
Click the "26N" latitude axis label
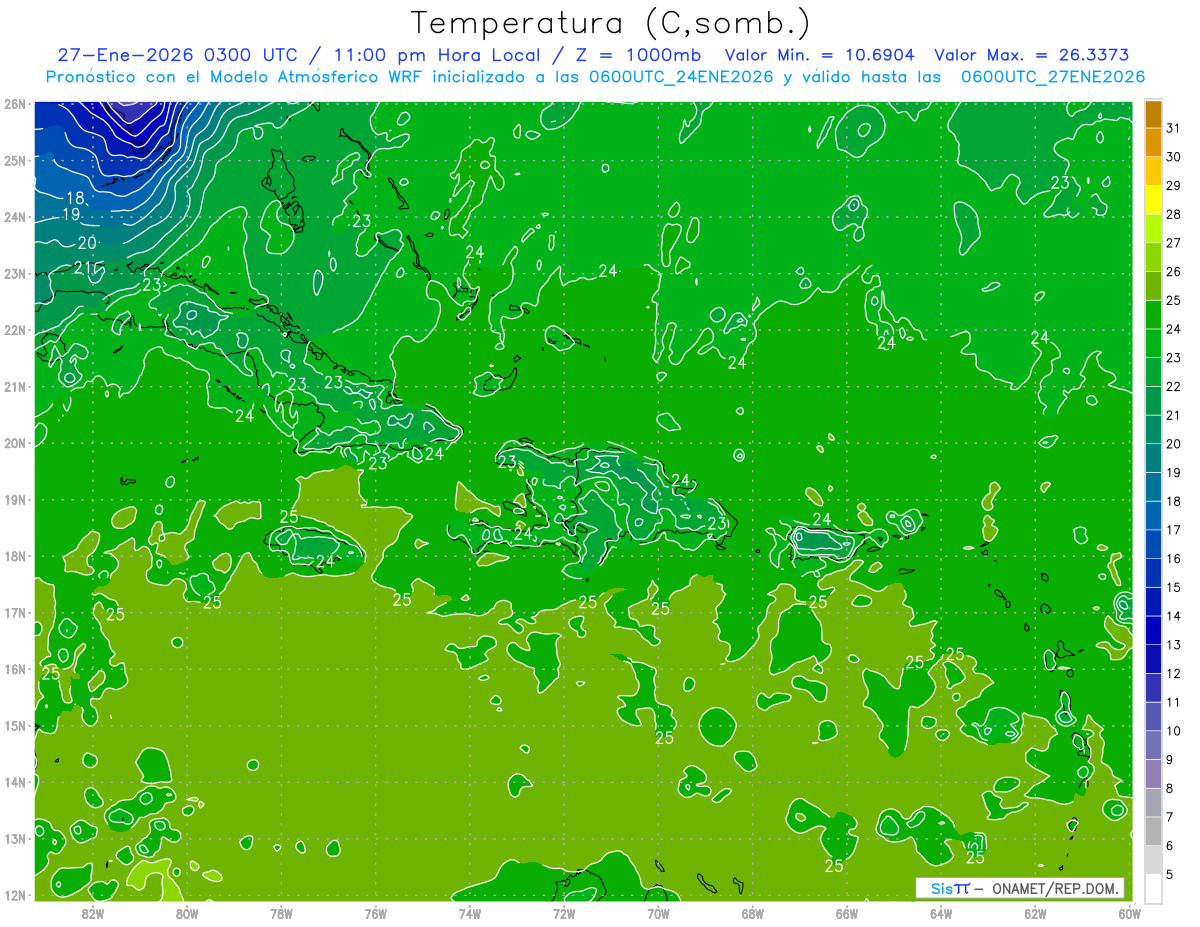point(15,104)
